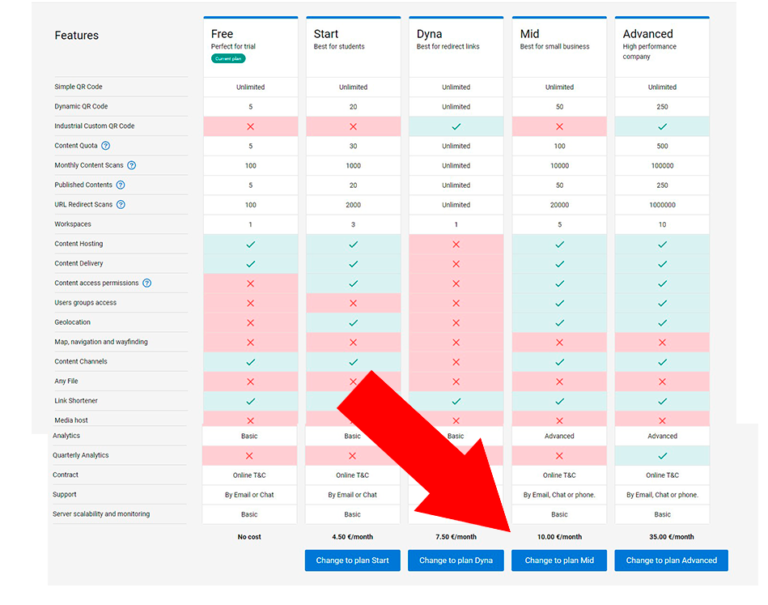Click the Features heading
Image resolution: width=768 pixels, height=605 pixels.
[x=76, y=35]
